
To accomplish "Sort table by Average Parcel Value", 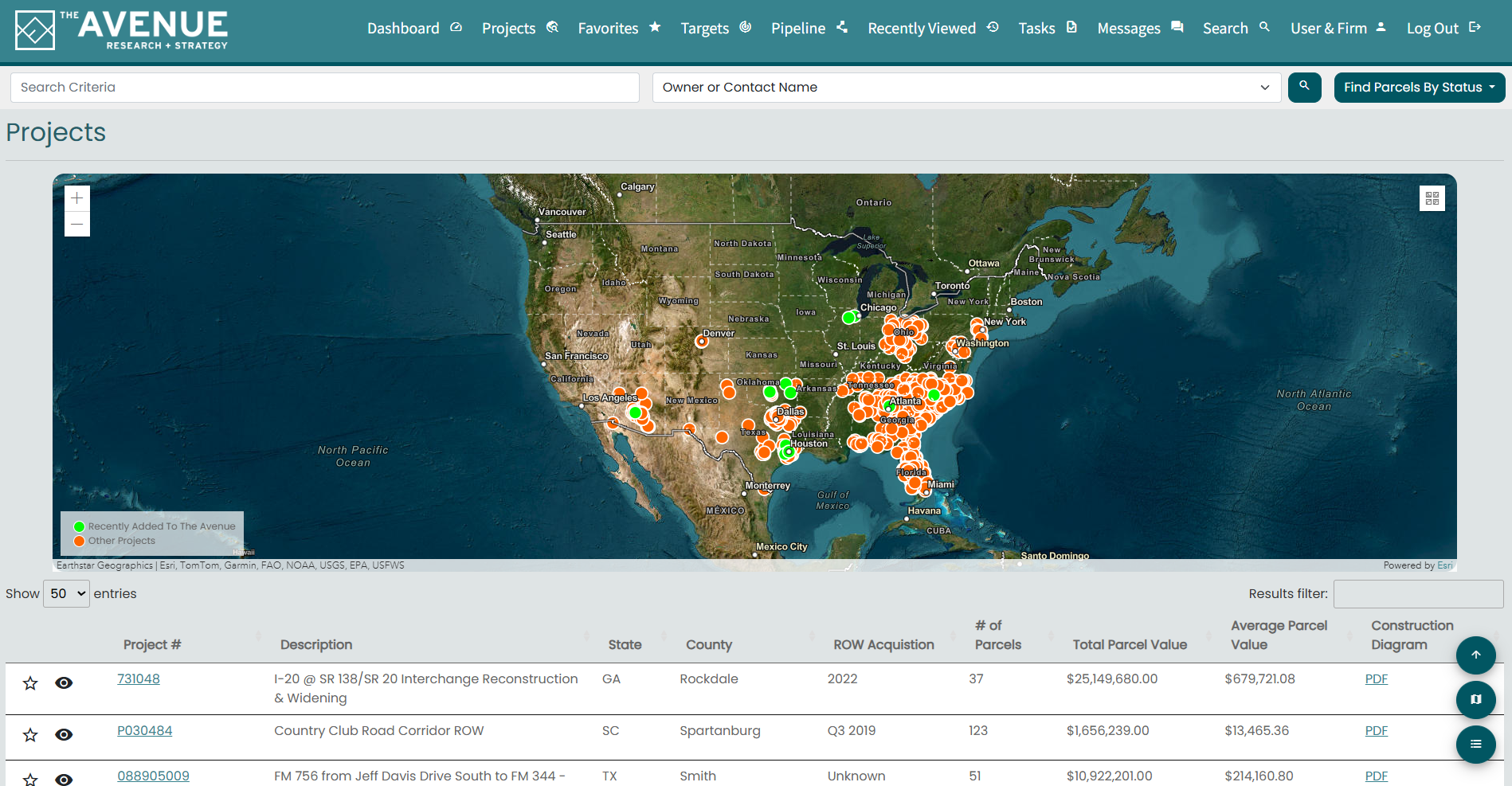I will 1279,635.
